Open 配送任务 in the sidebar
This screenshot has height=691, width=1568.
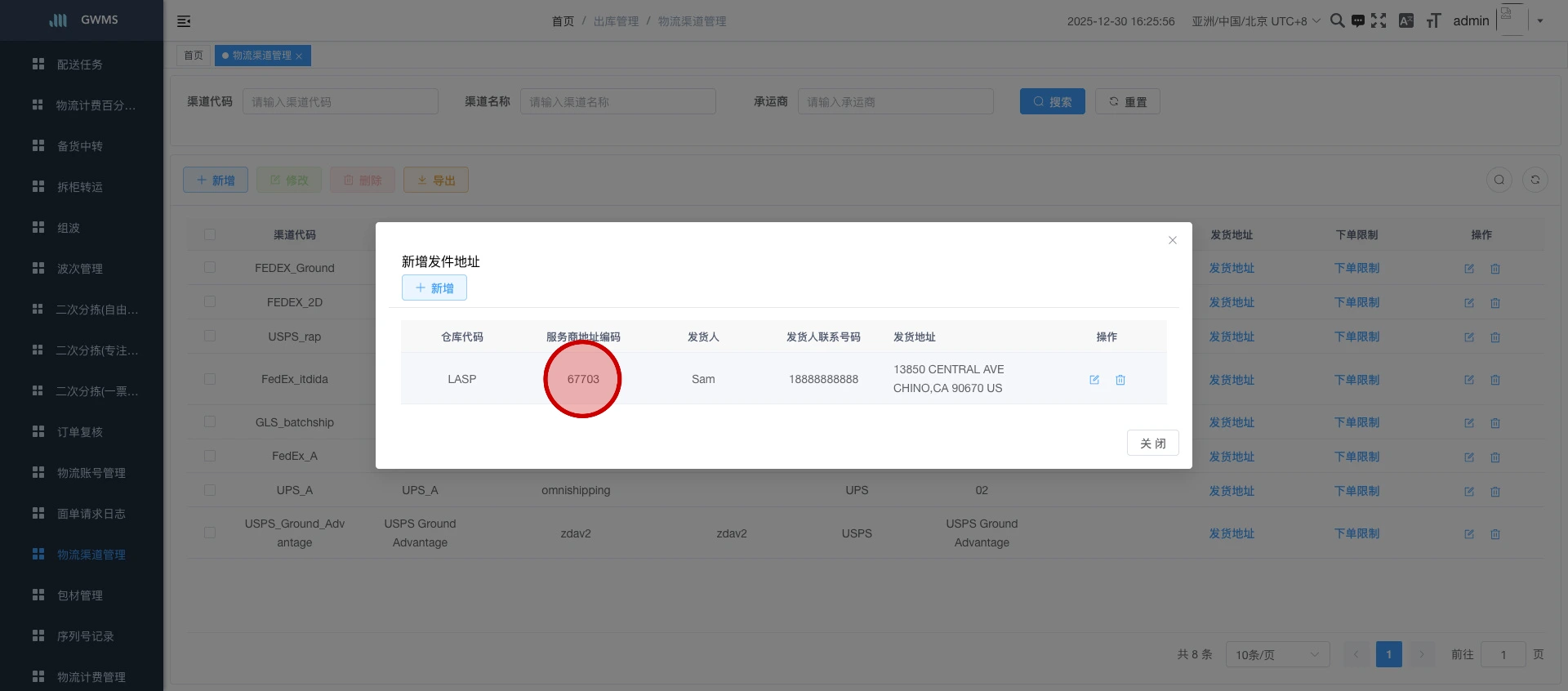[x=82, y=65]
